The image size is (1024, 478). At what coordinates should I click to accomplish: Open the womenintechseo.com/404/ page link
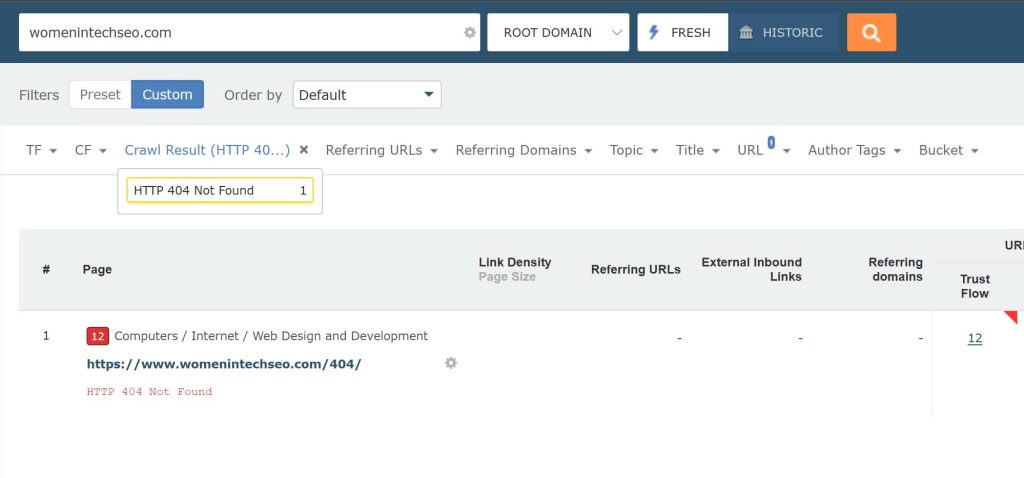point(224,364)
